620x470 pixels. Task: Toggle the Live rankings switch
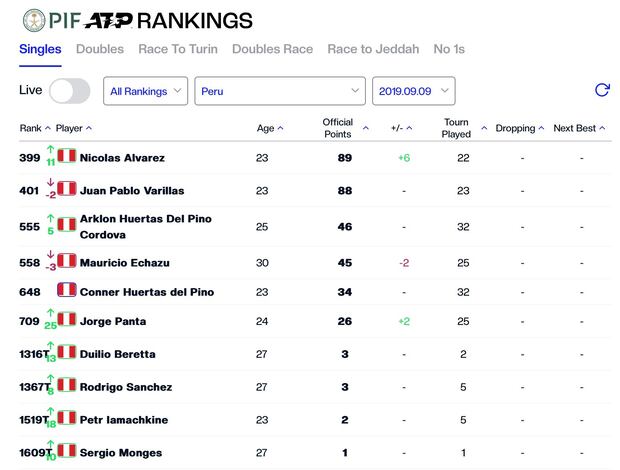pyautogui.click(x=69, y=91)
